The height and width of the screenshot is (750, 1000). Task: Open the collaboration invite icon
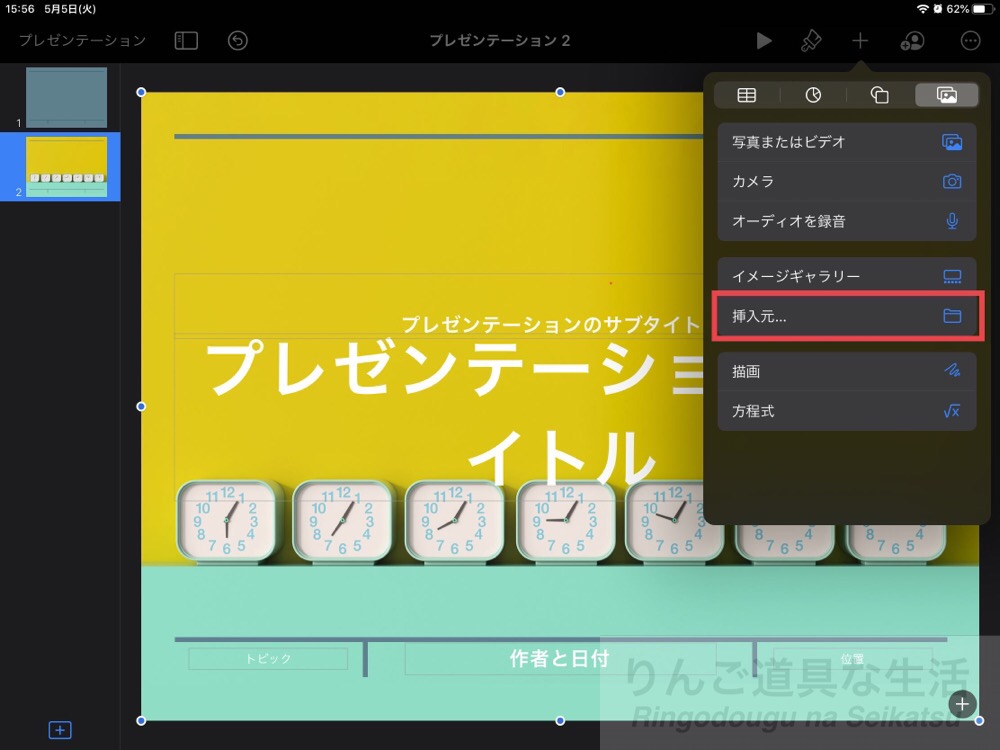(x=913, y=41)
